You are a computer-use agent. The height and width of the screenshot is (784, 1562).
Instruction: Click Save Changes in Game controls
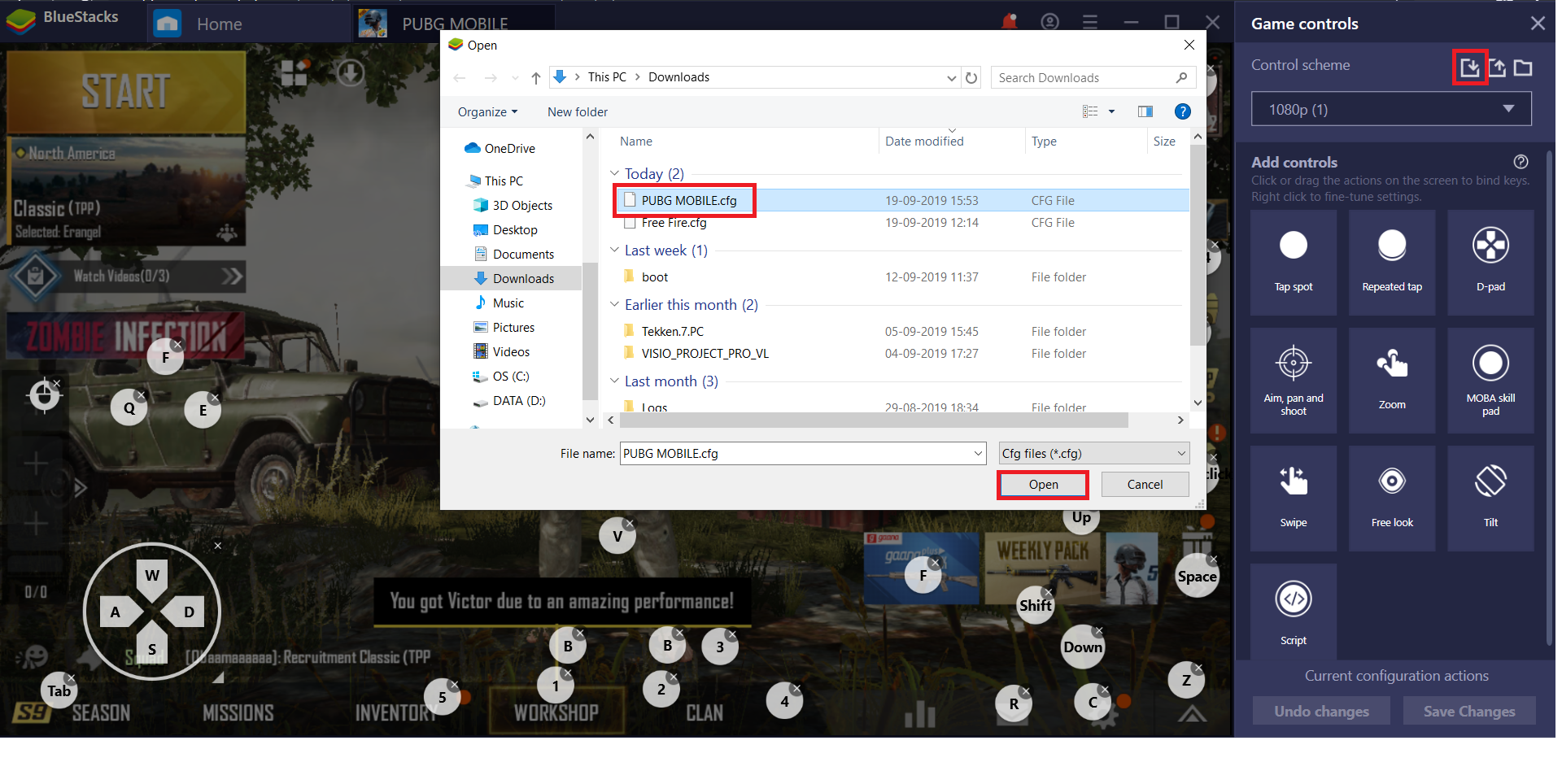click(1469, 711)
